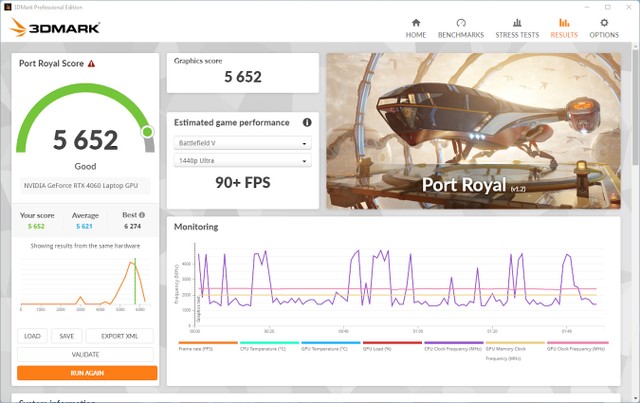Click the SAVE button

pyautogui.click(x=67, y=336)
